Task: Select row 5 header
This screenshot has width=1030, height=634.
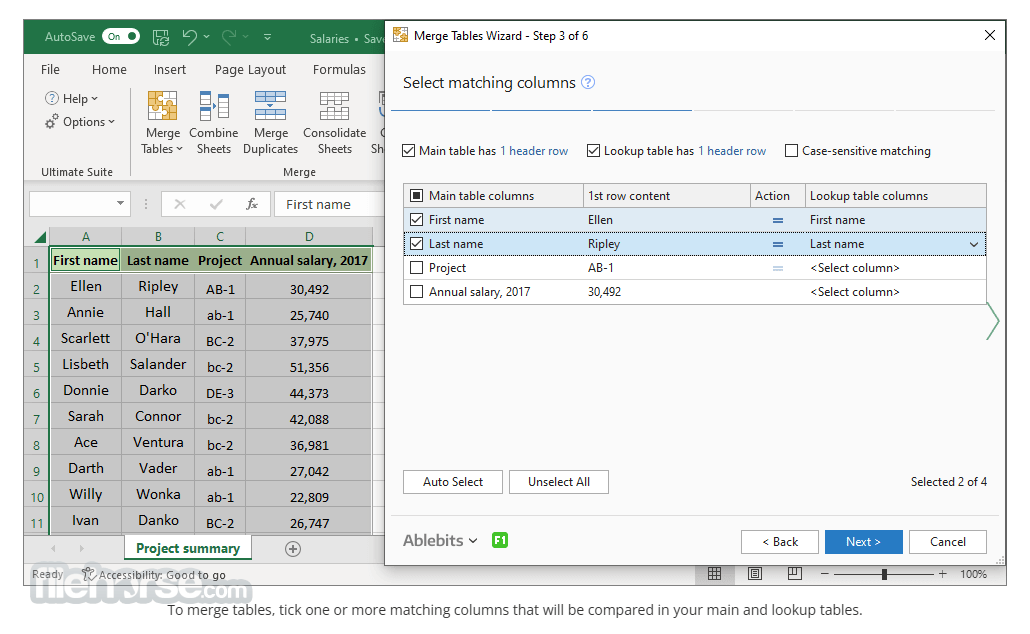Action: [36, 367]
